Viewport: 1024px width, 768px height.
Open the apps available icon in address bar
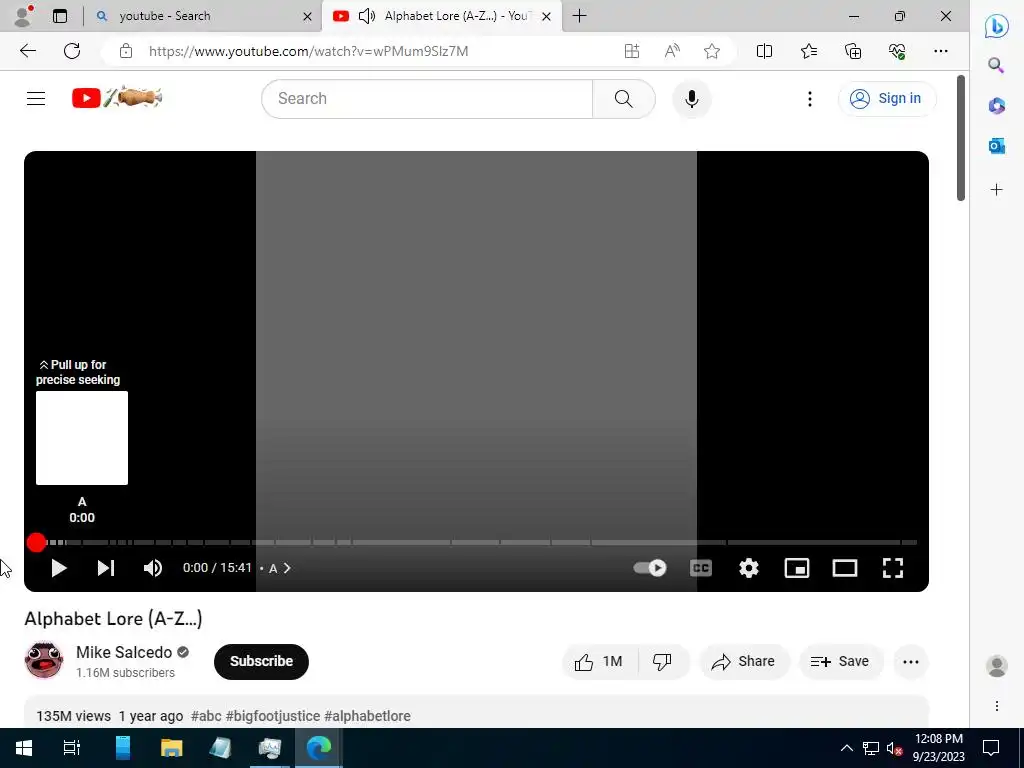(x=632, y=51)
